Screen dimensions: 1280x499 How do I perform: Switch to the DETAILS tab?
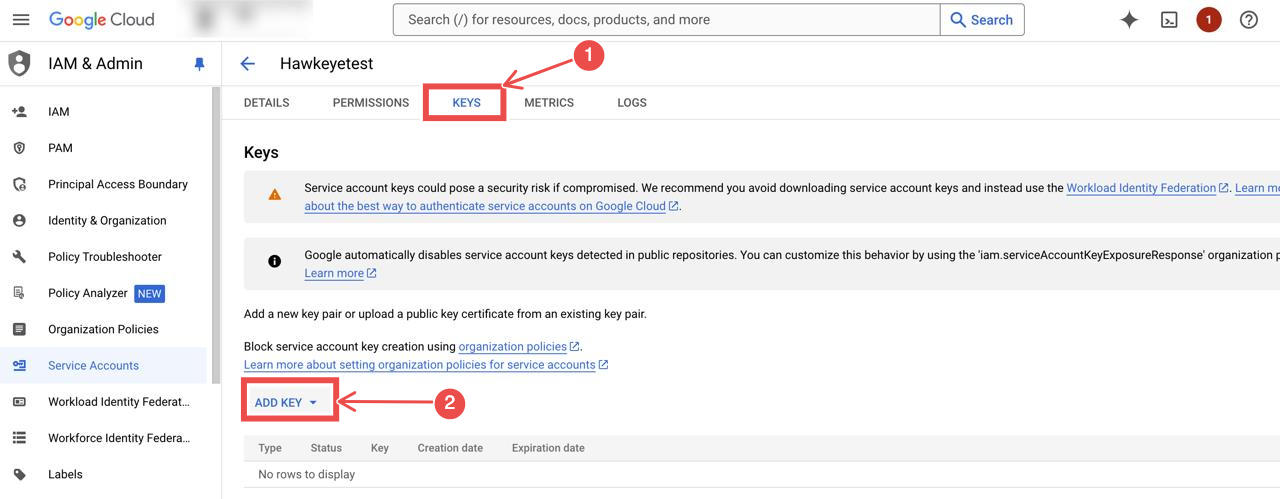(266, 103)
